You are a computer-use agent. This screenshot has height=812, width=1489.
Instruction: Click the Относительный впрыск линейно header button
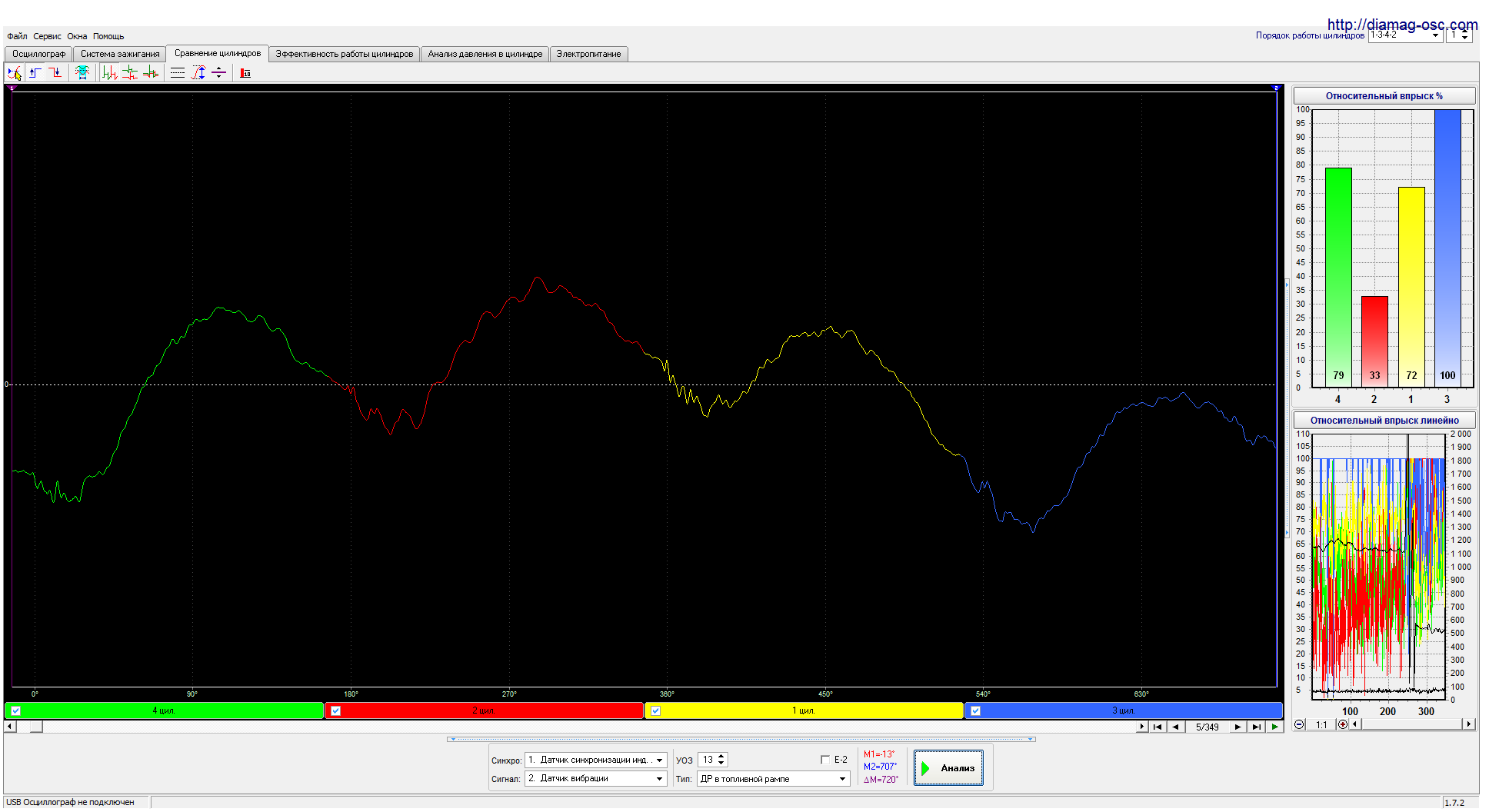point(1384,421)
